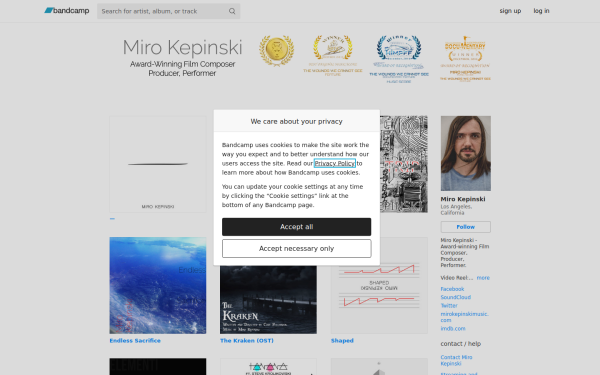Screen dimensions: 600x375
Task: Click the Miro Kepinski sidebar name
Action: click(x=463, y=199)
